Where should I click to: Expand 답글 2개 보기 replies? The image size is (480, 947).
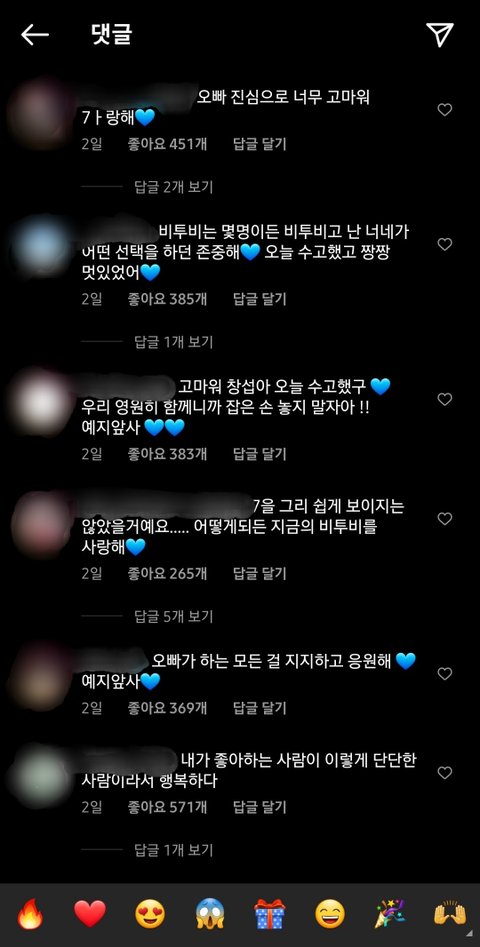point(173,187)
